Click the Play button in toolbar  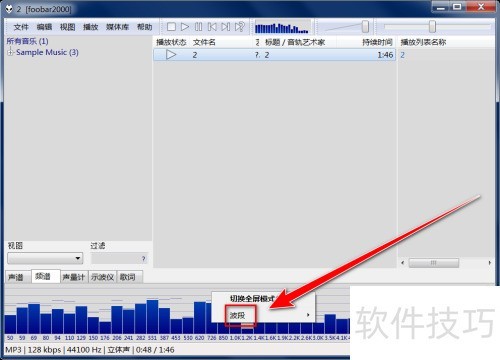(185, 27)
